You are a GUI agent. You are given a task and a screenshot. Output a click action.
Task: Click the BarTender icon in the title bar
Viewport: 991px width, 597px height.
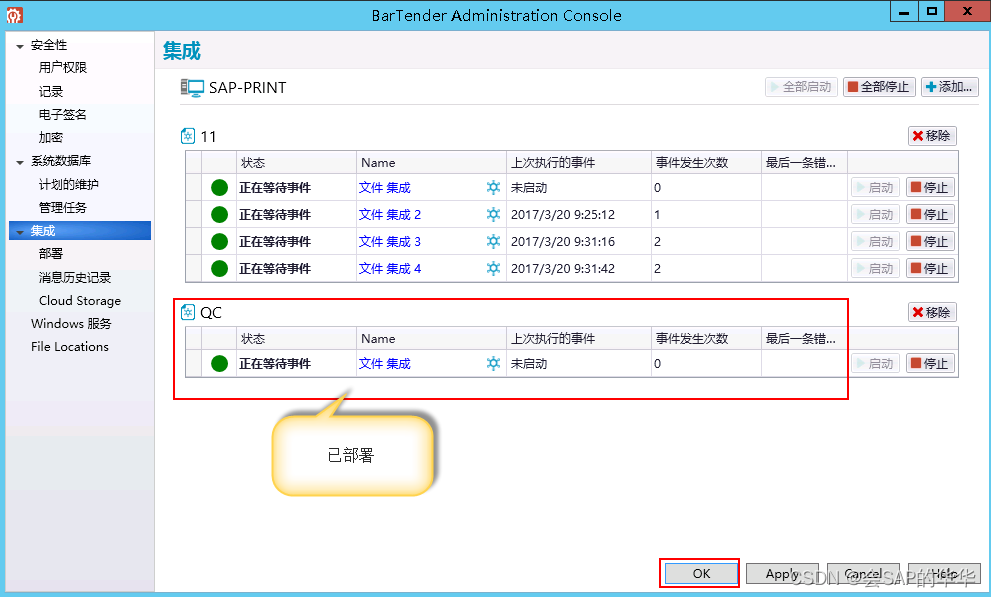tap(13, 12)
